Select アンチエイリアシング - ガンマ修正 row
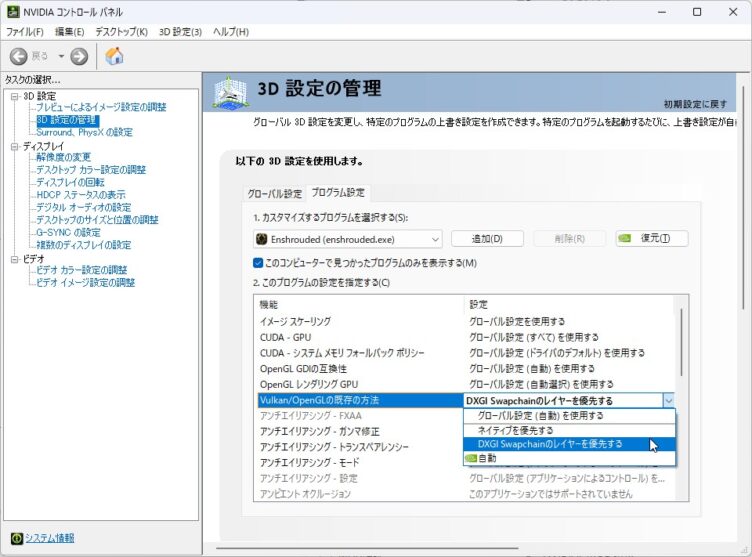Viewport: 752px width, 557px height. tap(360, 431)
